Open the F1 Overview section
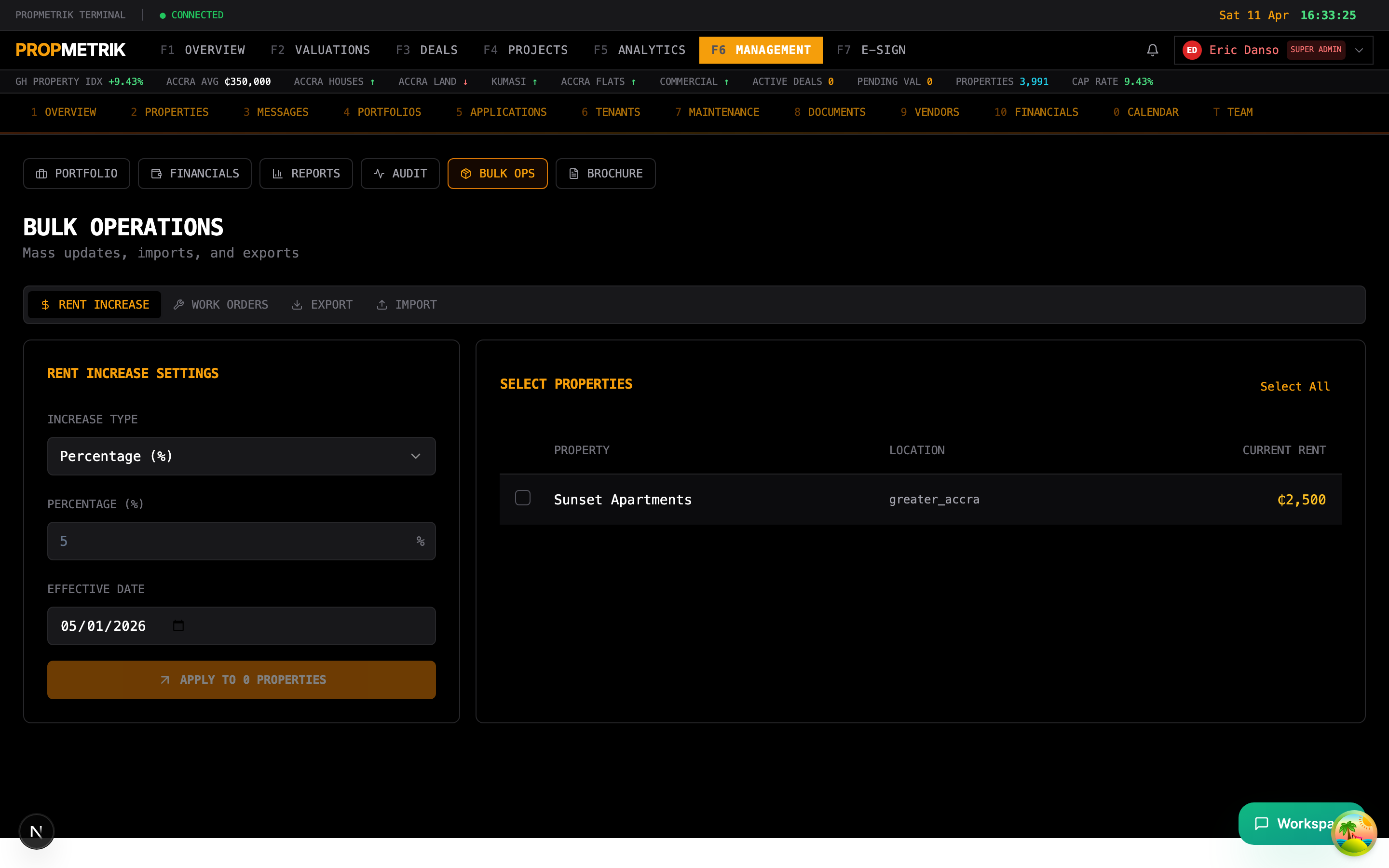Screen dimensions: 1389x868 click(203, 50)
